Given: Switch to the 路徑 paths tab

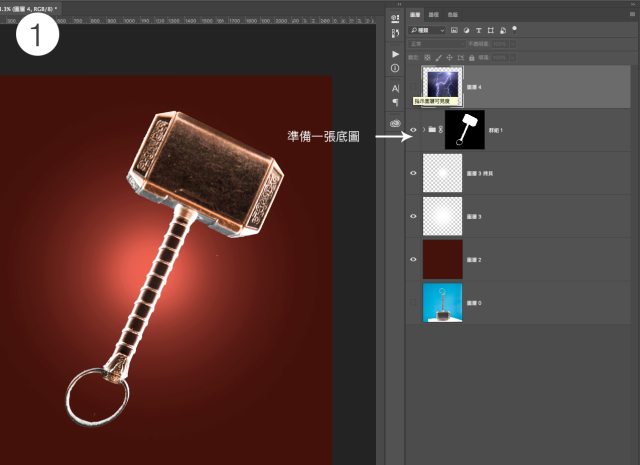Looking at the screenshot, I should pyautogui.click(x=433, y=16).
